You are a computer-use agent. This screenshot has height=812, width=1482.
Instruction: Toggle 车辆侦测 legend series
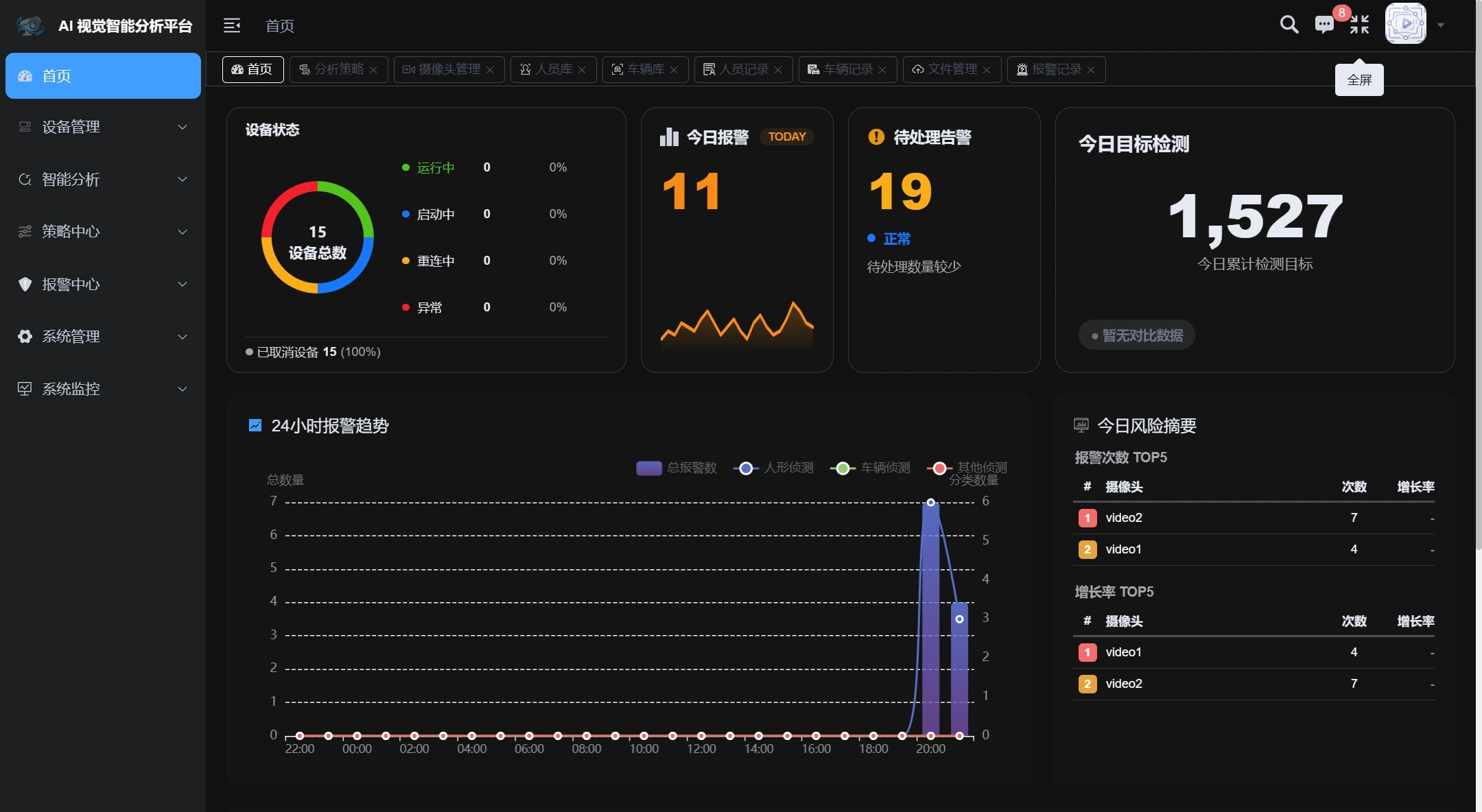pos(870,468)
